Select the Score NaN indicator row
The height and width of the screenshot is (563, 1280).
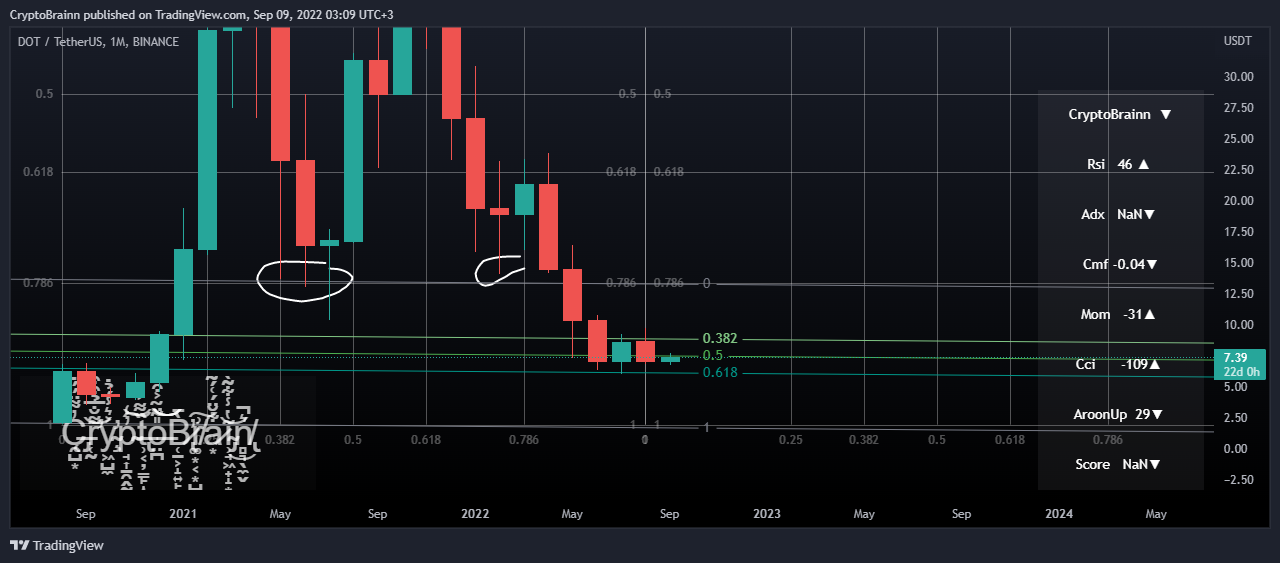[x=1120, y=464]
